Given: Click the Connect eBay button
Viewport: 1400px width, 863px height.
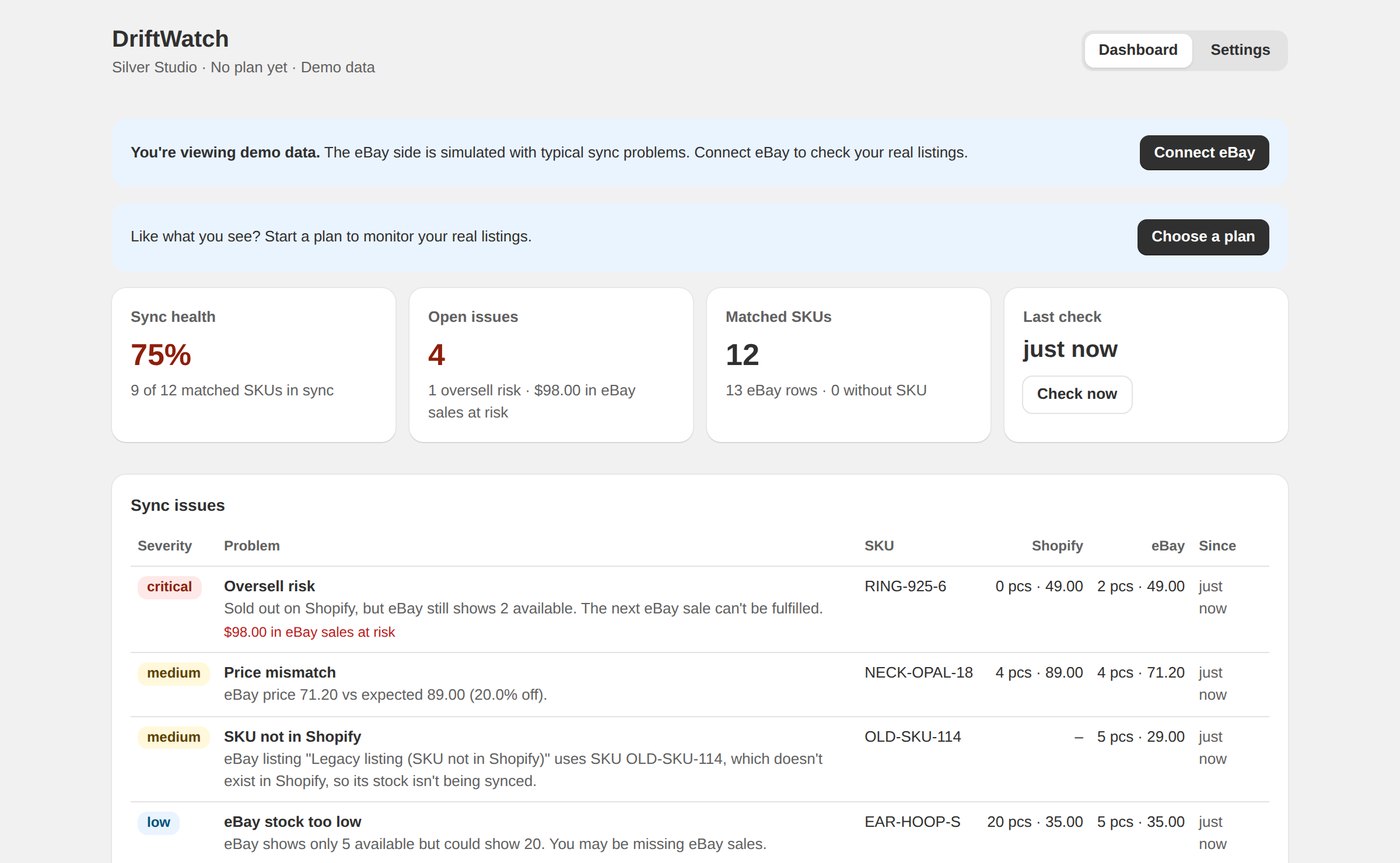Looking at the screenshot, I should (1204, 153).
